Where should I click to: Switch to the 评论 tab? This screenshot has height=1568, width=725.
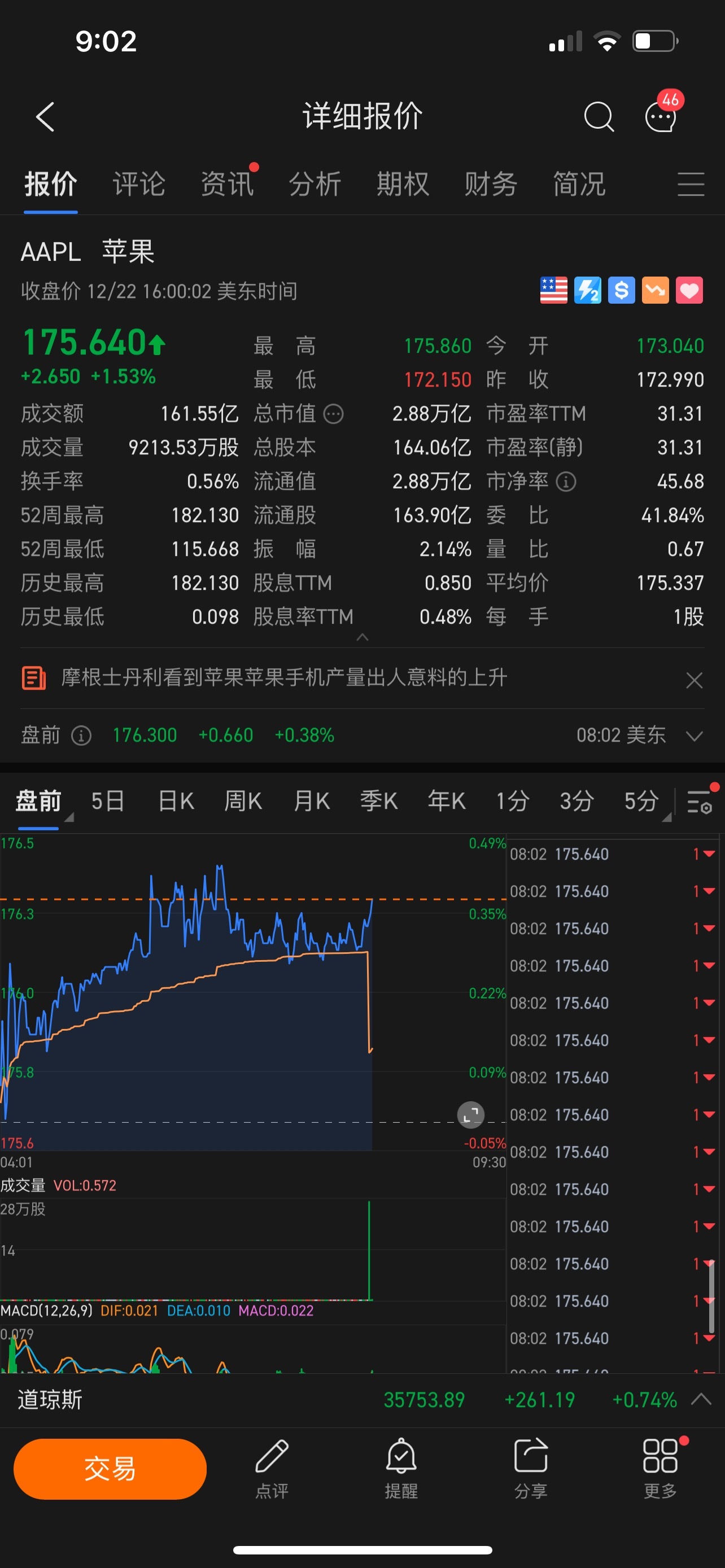pyautogui.click(x=139, y=184)
